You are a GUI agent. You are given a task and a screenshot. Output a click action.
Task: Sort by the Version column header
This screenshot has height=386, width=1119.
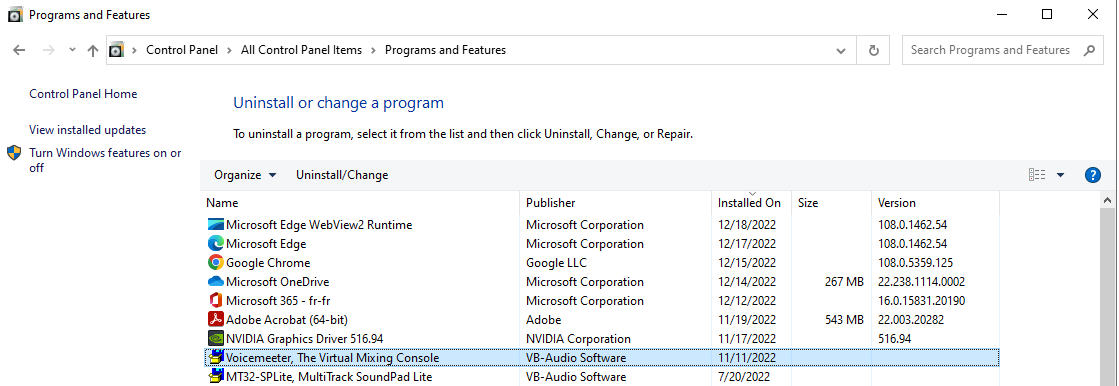click(936, 203)
